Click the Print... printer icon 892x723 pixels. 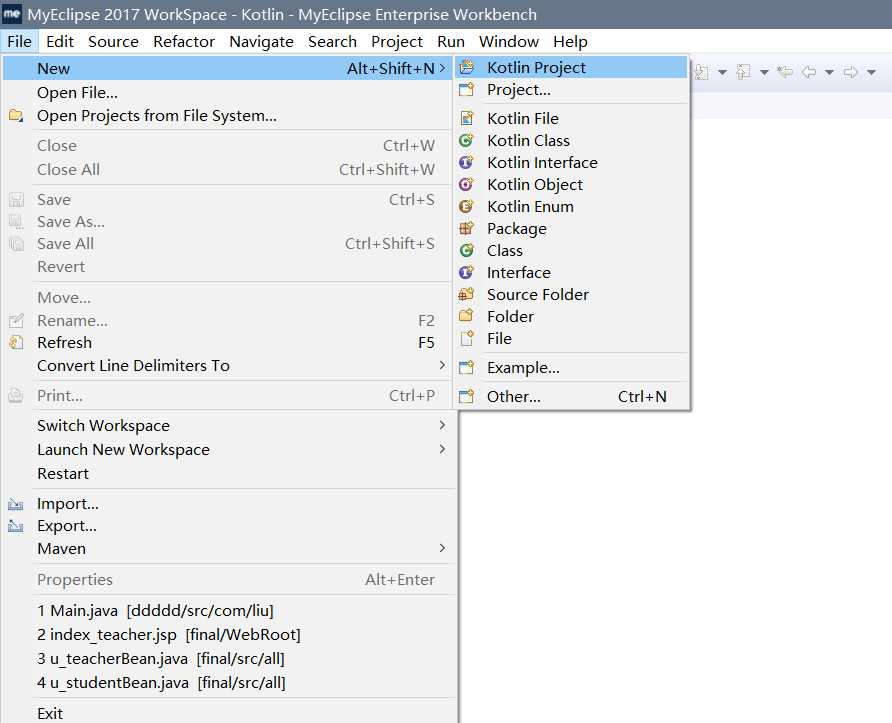[16, 396]
